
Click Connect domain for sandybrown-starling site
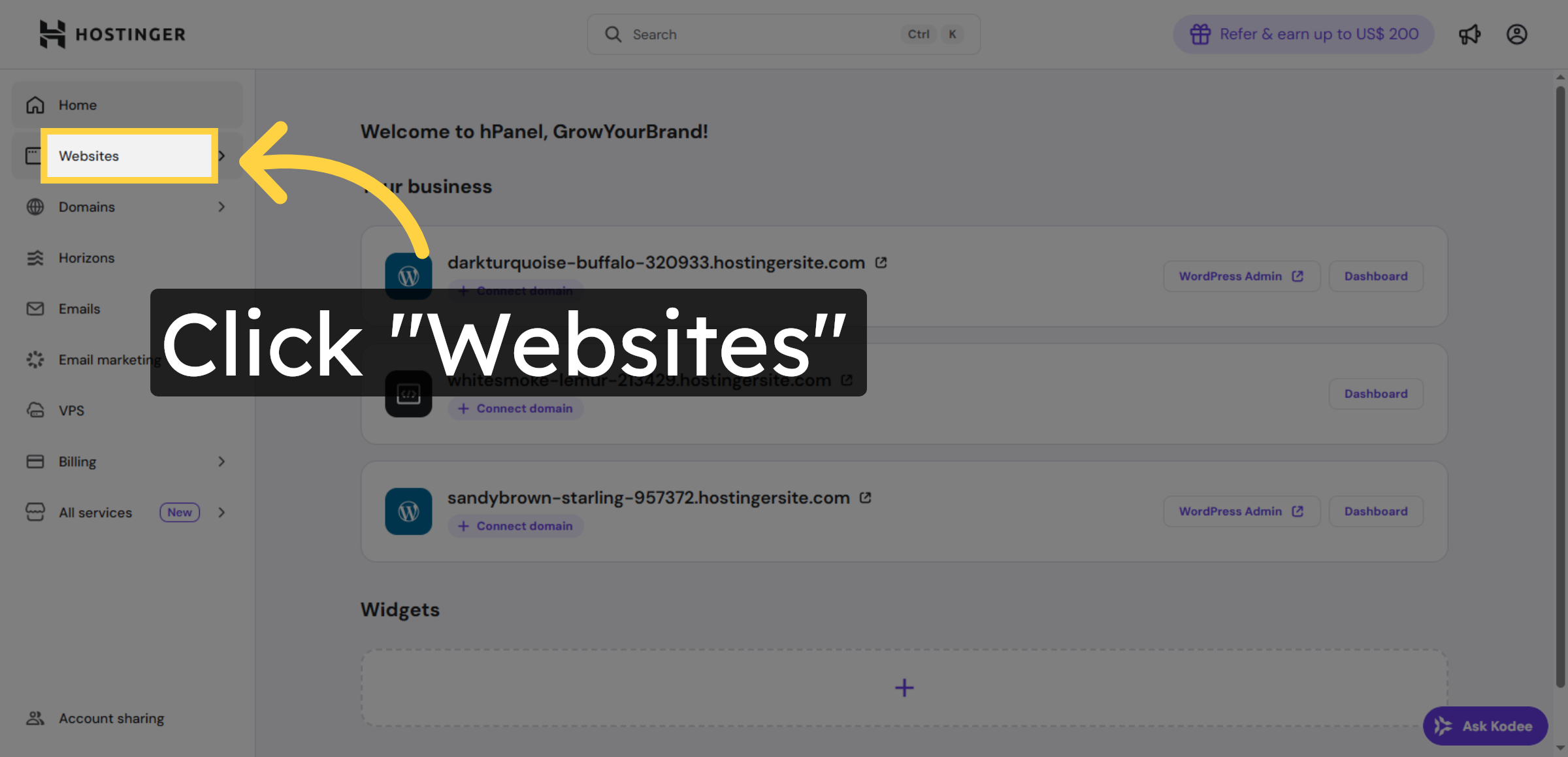515,526
